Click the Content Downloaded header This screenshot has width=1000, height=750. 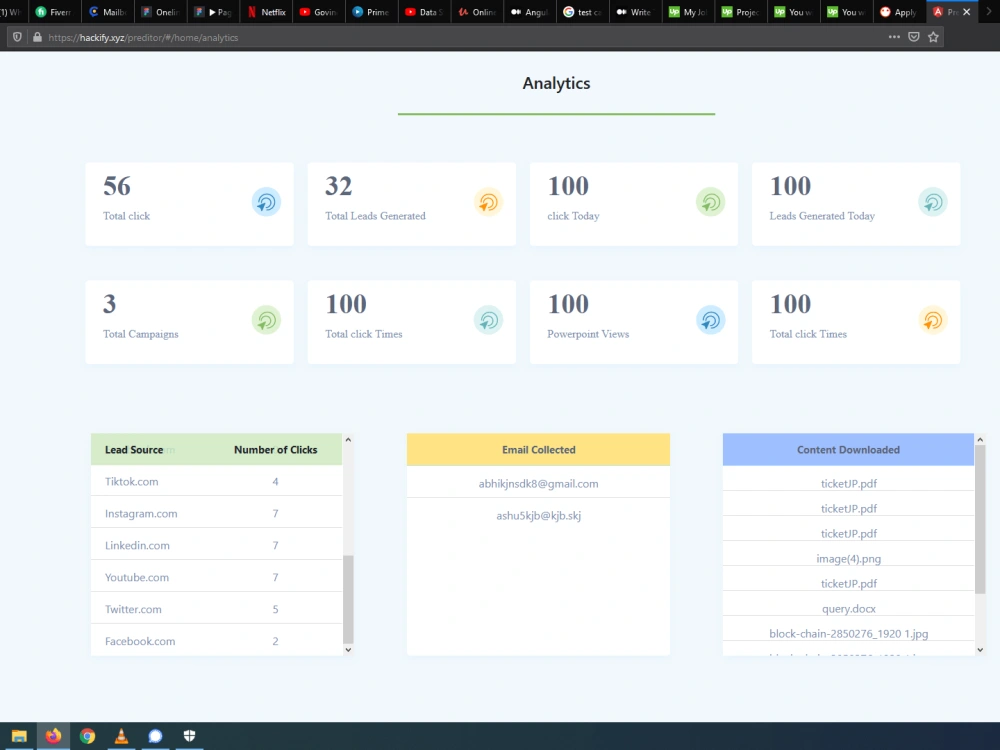(x=848, y=450)
